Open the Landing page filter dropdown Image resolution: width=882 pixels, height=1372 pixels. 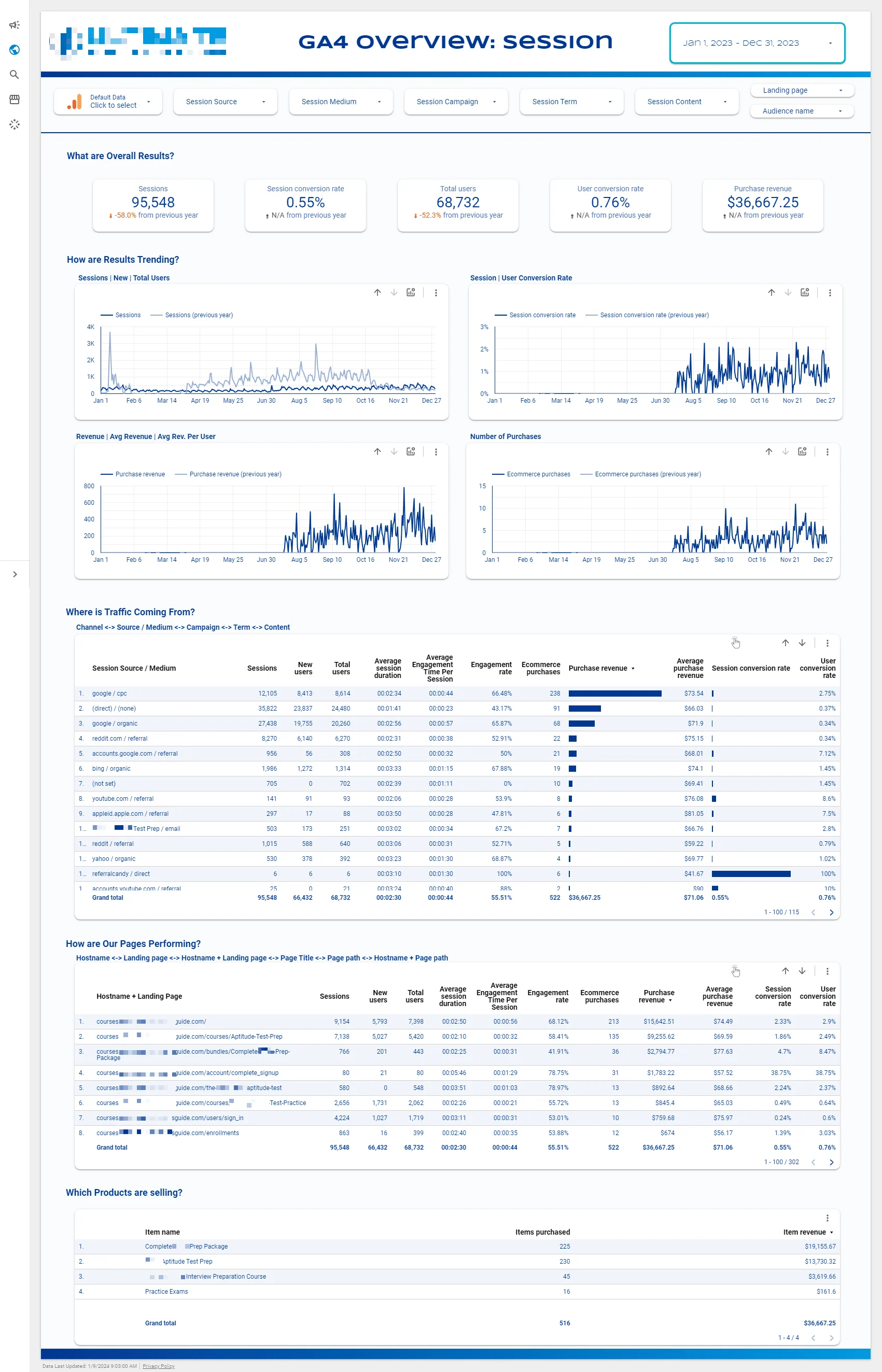(802, 90)
